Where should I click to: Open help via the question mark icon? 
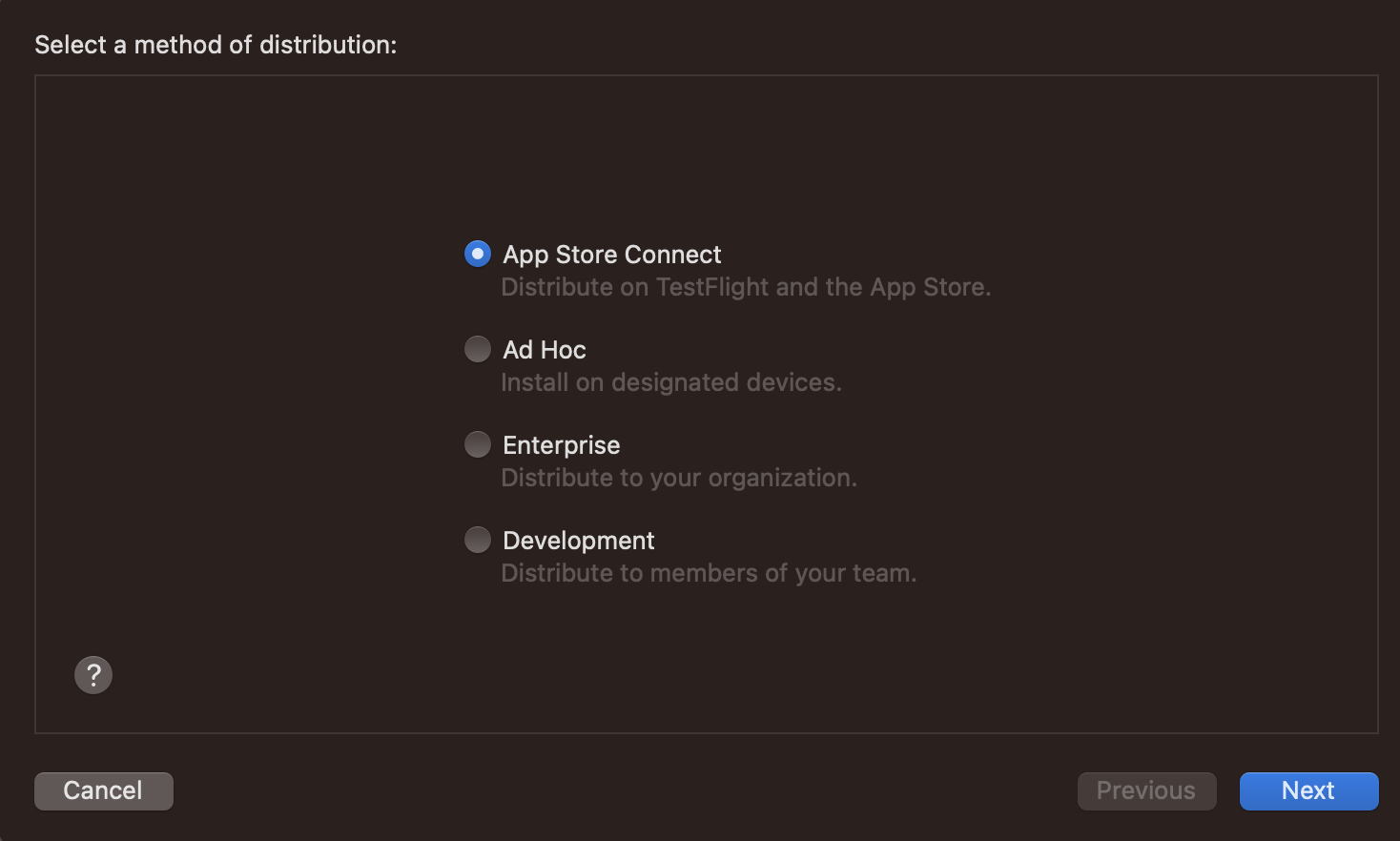93,675
